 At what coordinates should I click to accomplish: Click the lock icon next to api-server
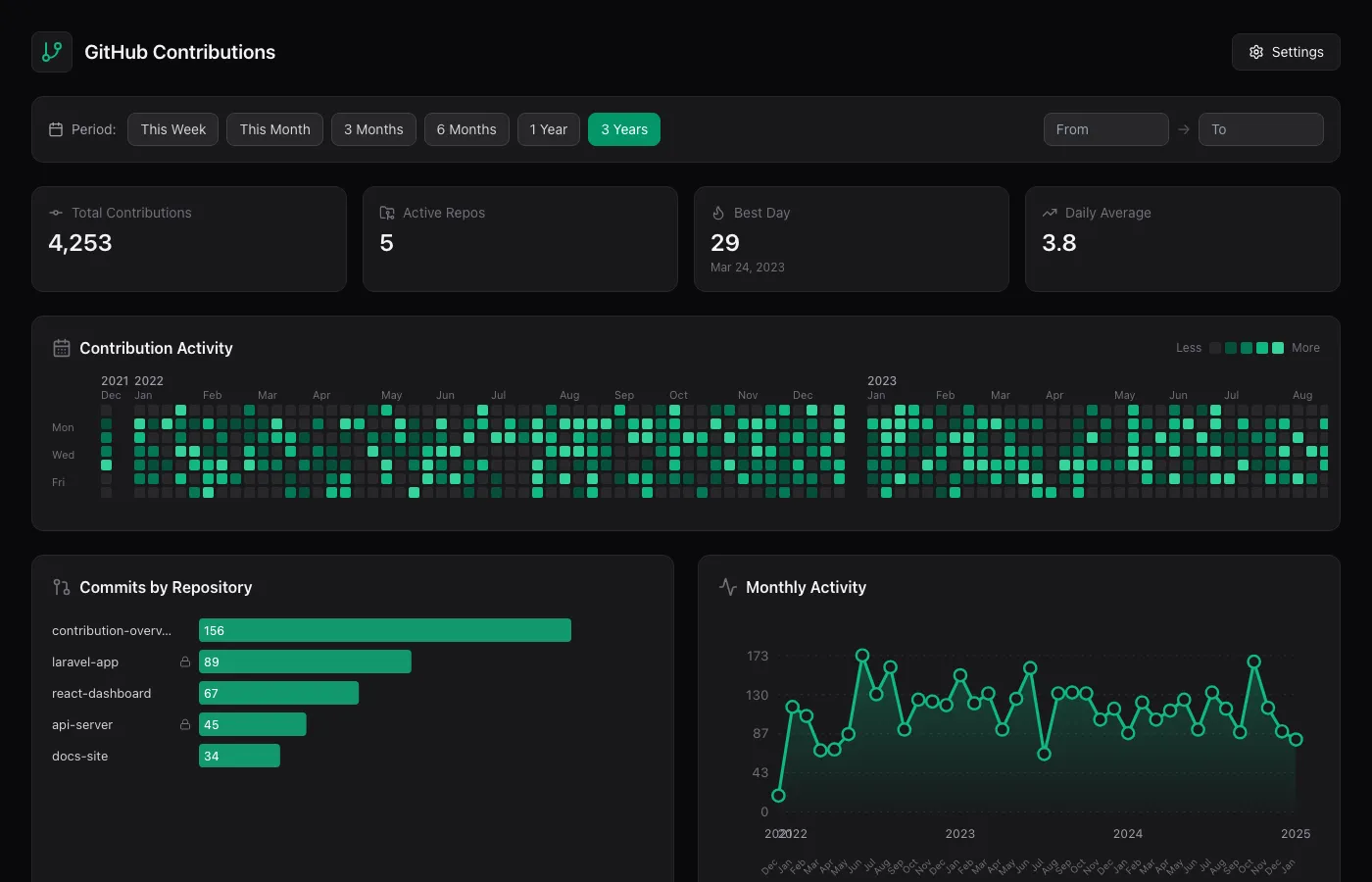pyautogui.click(x=185, y=725)
